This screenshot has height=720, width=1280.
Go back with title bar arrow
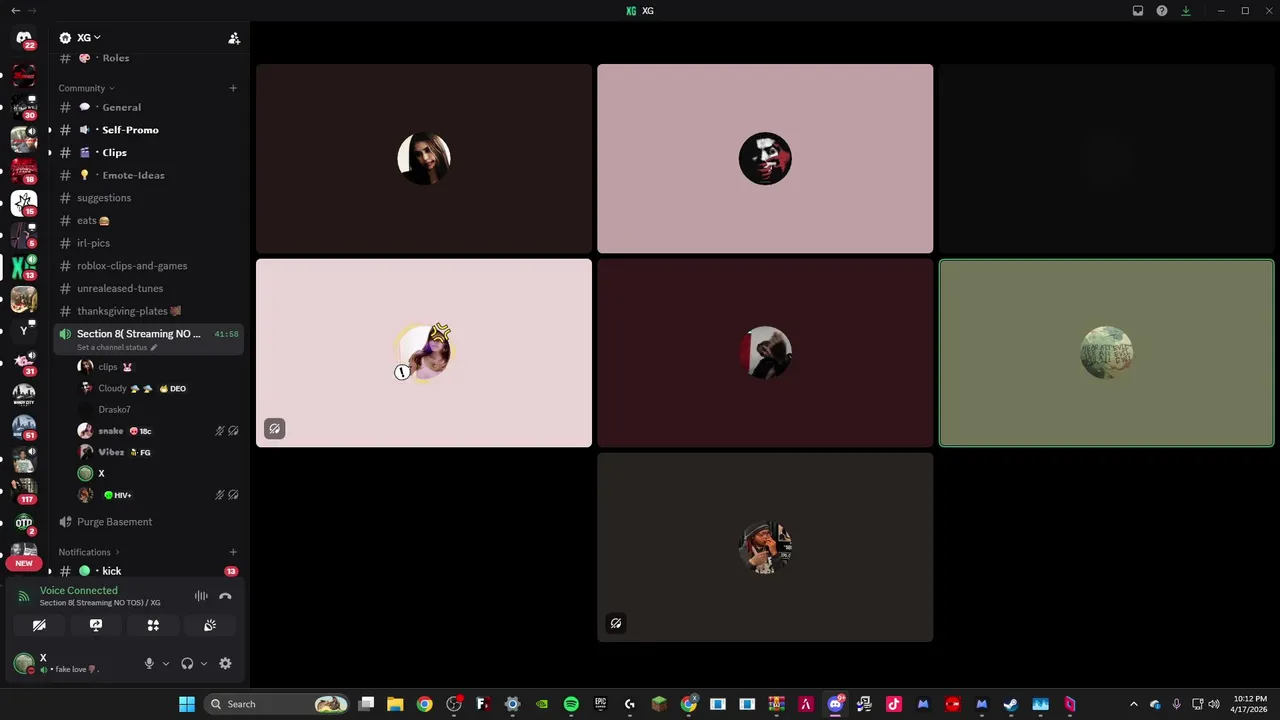pos(15,10)
